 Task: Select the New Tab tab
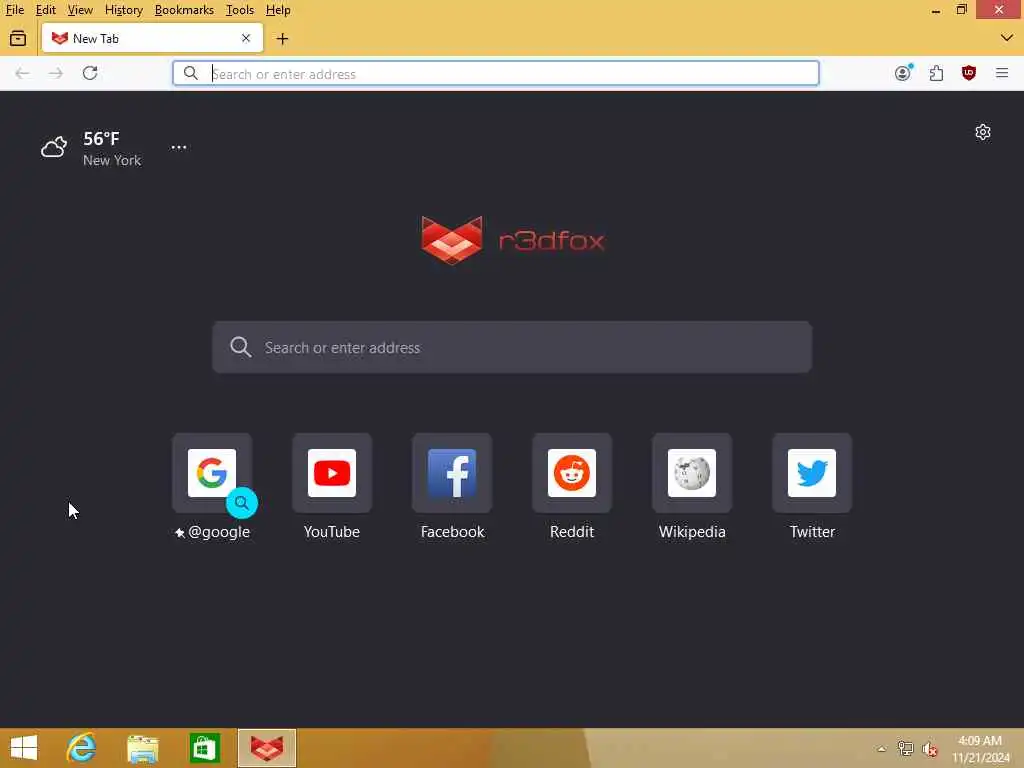click(152, 39)
